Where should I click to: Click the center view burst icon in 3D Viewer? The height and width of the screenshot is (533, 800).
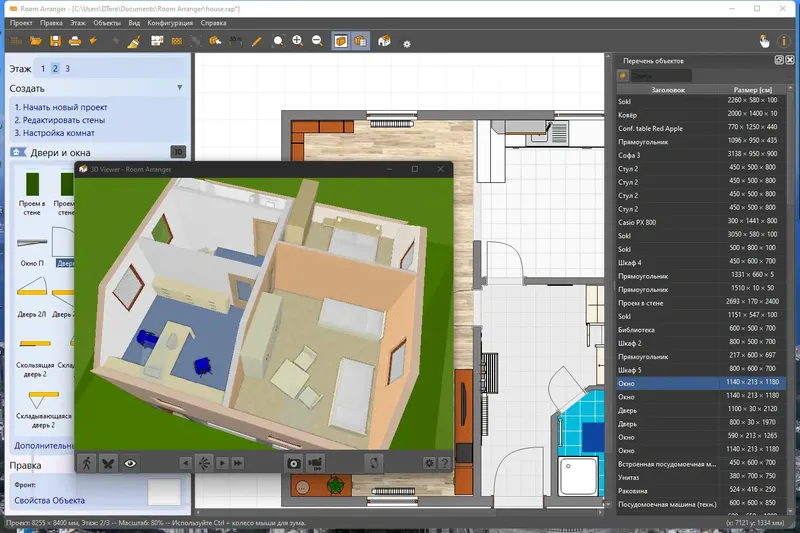[x=204, y=463]
